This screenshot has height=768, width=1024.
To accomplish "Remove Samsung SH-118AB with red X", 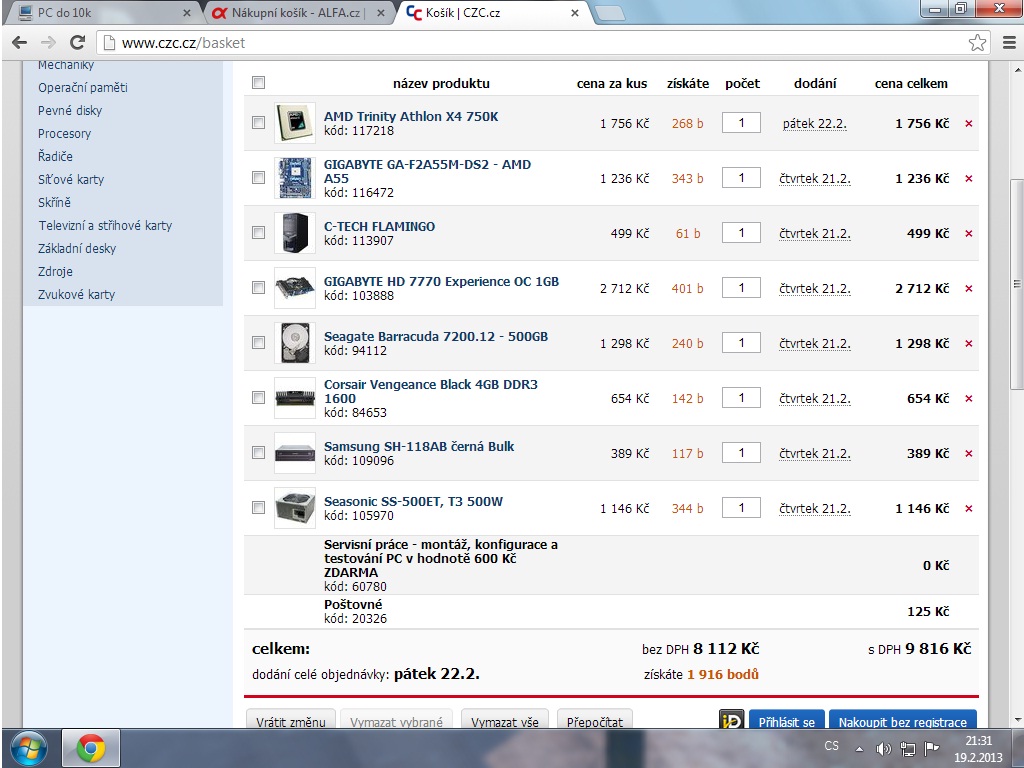I will [x=968, y=453].
